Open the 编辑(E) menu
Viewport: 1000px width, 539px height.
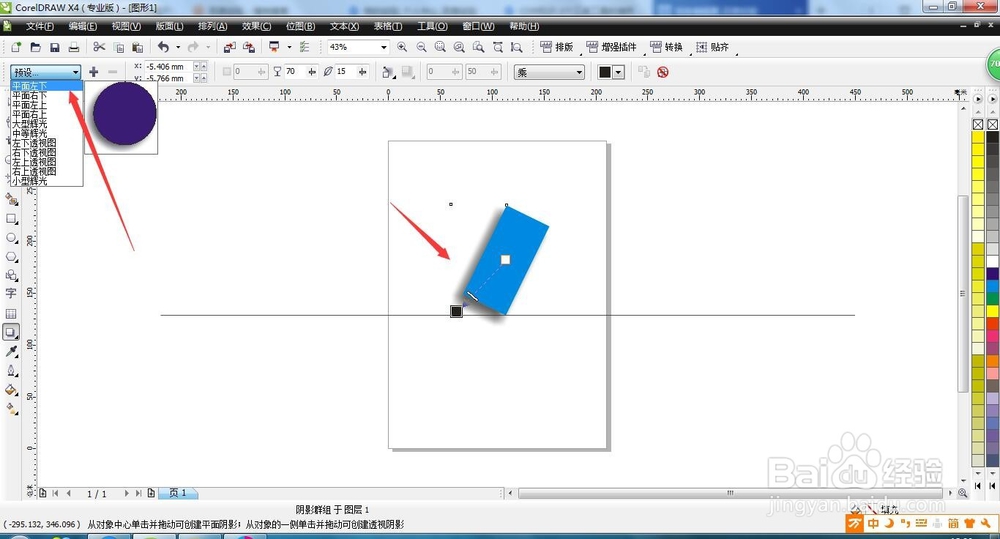point(83,26)
